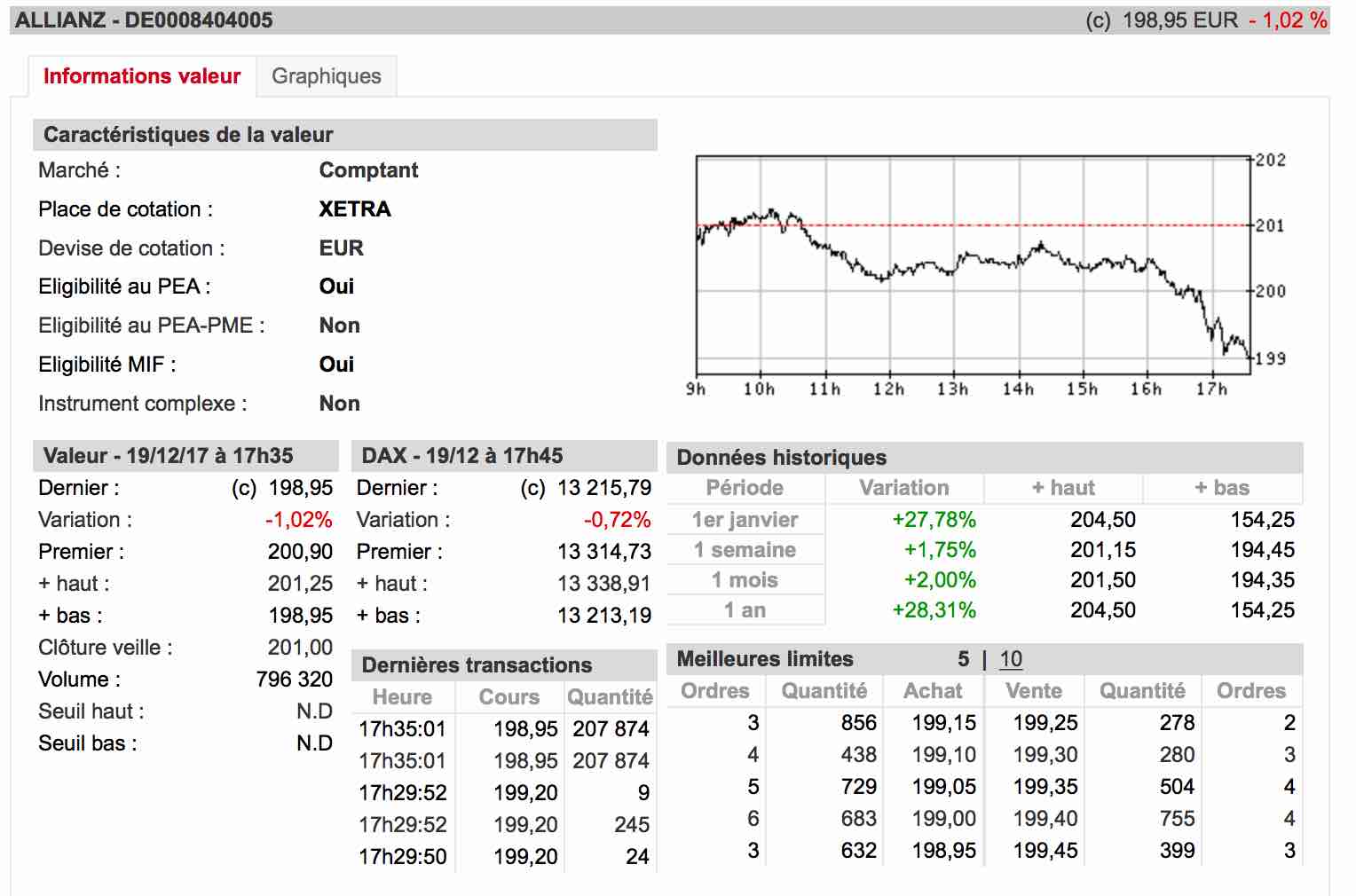Click Dernières transactions heading
1356x896 pixels.
coord(477,665)
